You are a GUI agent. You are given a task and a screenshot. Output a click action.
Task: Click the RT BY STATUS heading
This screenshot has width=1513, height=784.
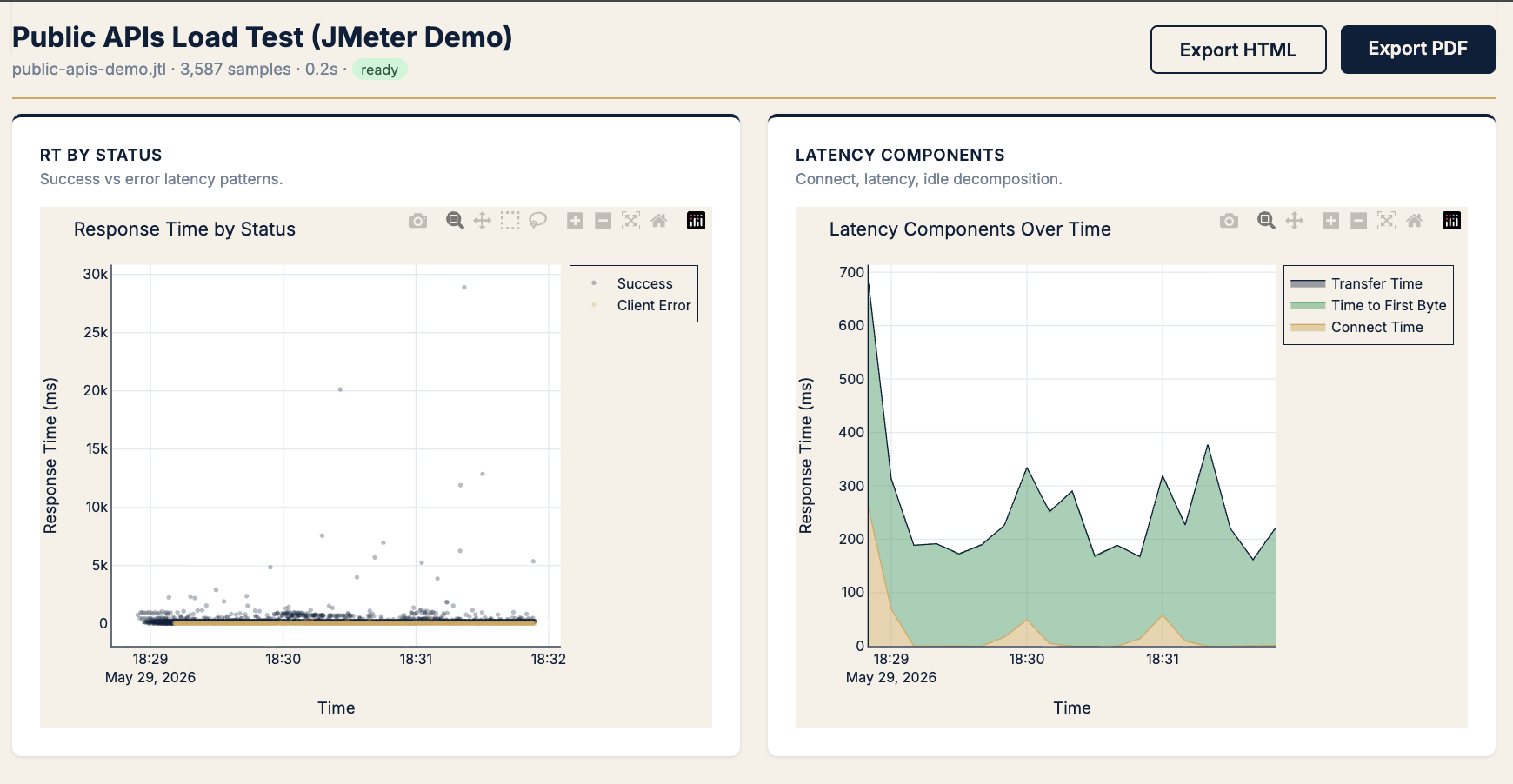tap(101, 155)
